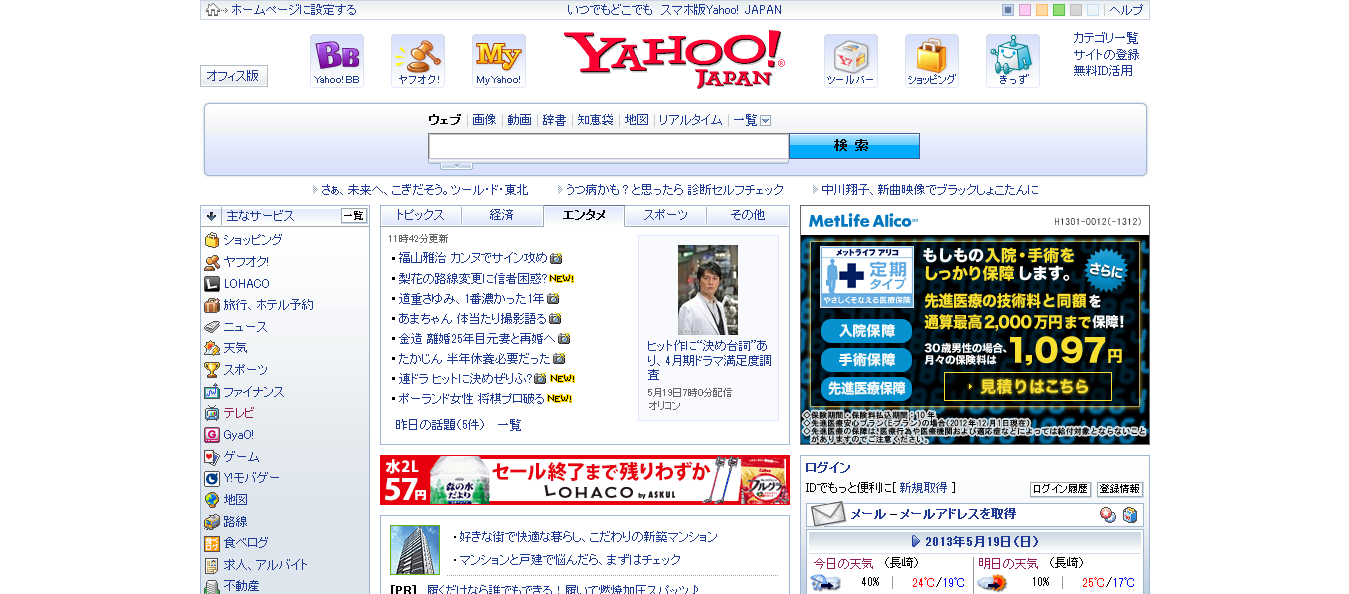The height and width of the screenshot is (594, 1349).
Task: Click the mail envelope icon
Action: click(x=829, y=515)
